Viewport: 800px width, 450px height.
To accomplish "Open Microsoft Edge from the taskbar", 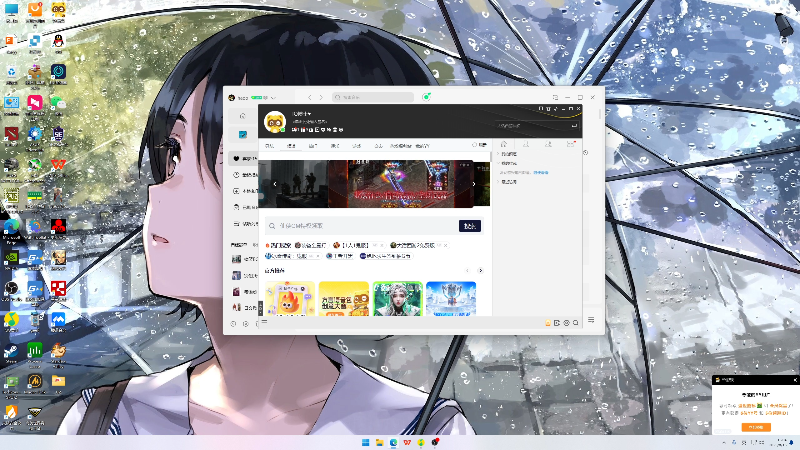I will coord(393,442).
